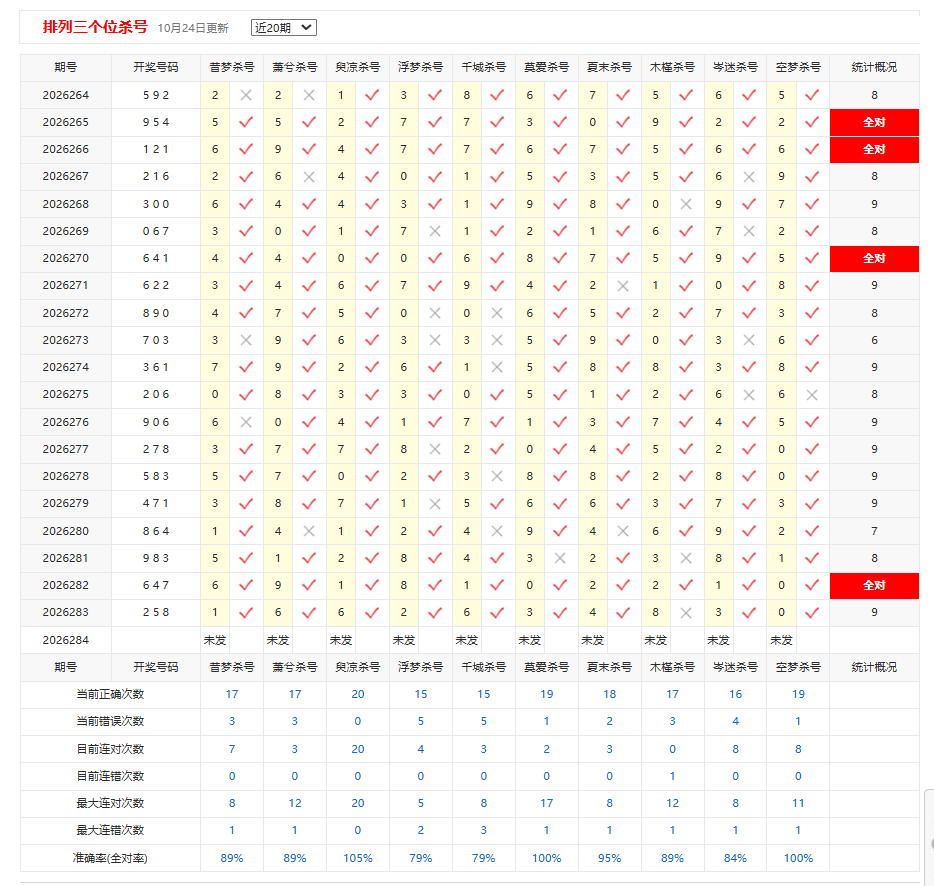Click winning number 3 0 0 in row 2026268
The image size is (934, 886).
156,204
